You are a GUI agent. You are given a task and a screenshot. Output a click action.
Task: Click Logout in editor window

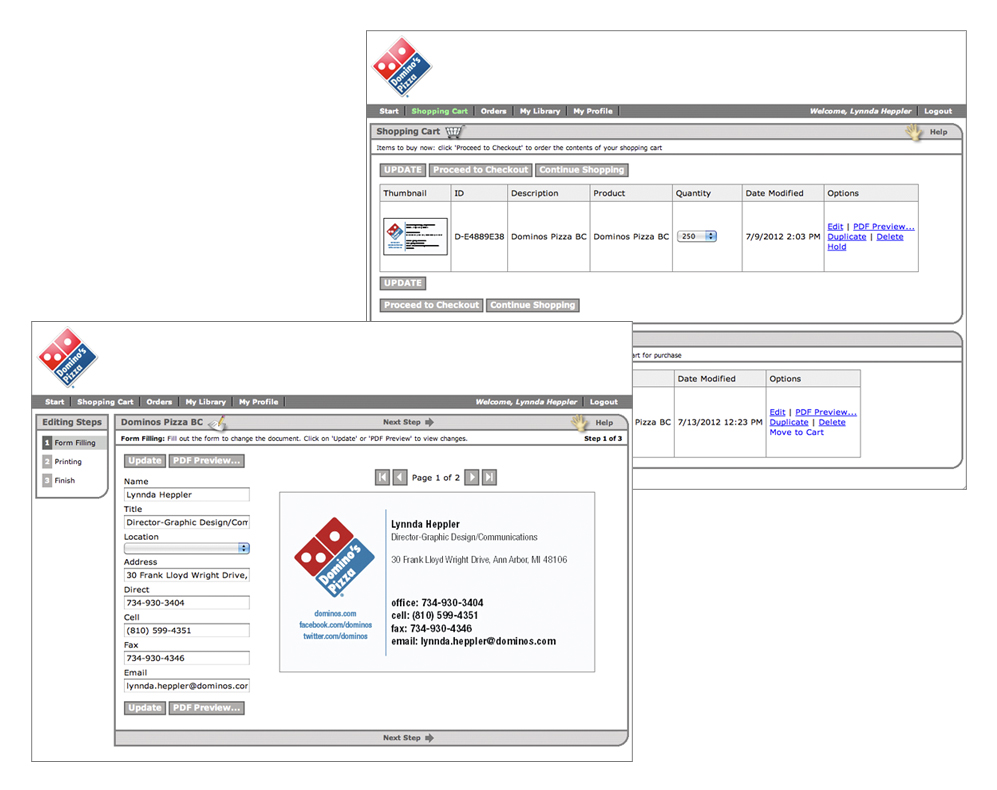tap(603, 402)
